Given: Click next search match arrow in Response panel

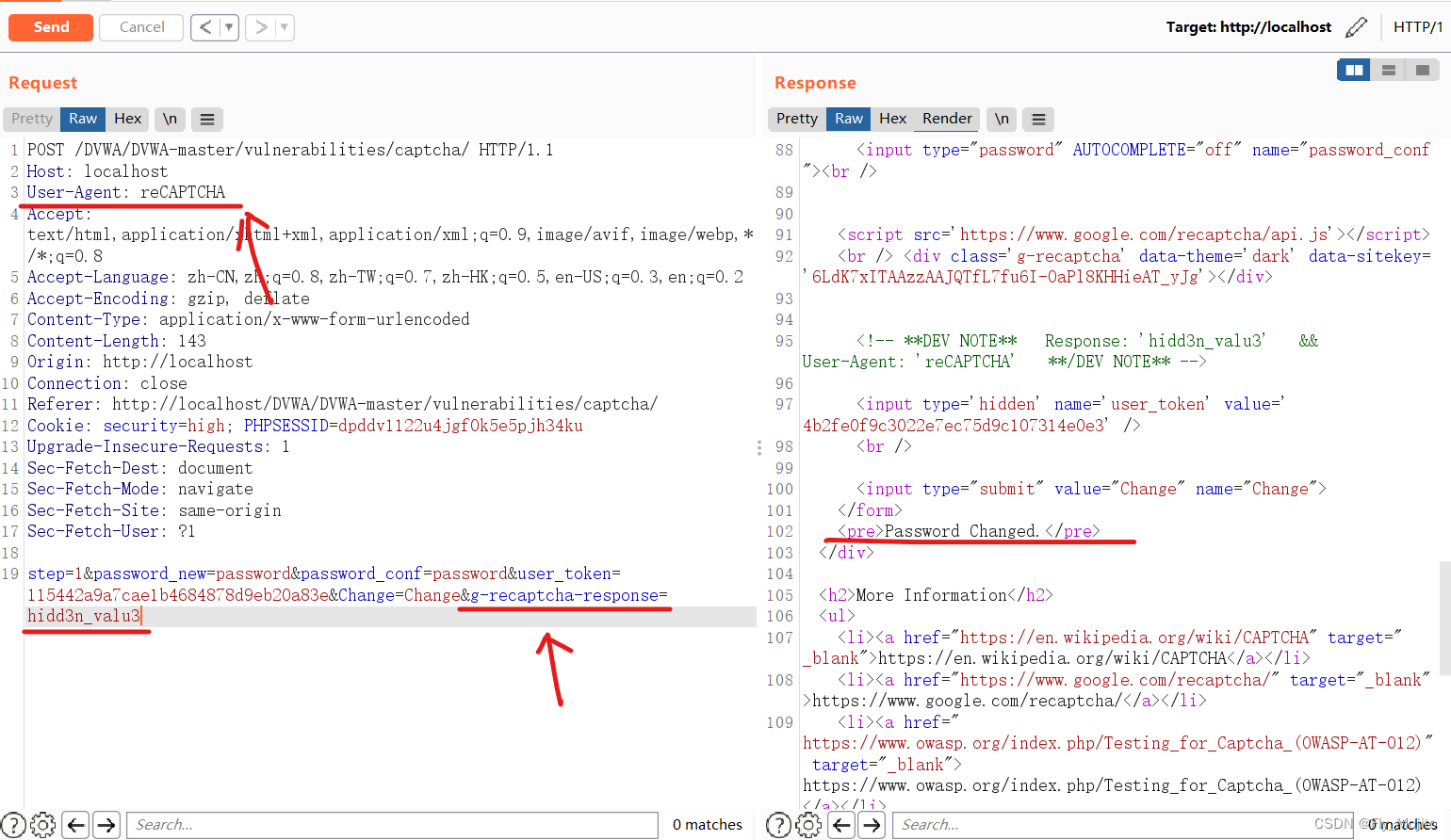Looking at the screenshot, I should (x=872, y=825).
